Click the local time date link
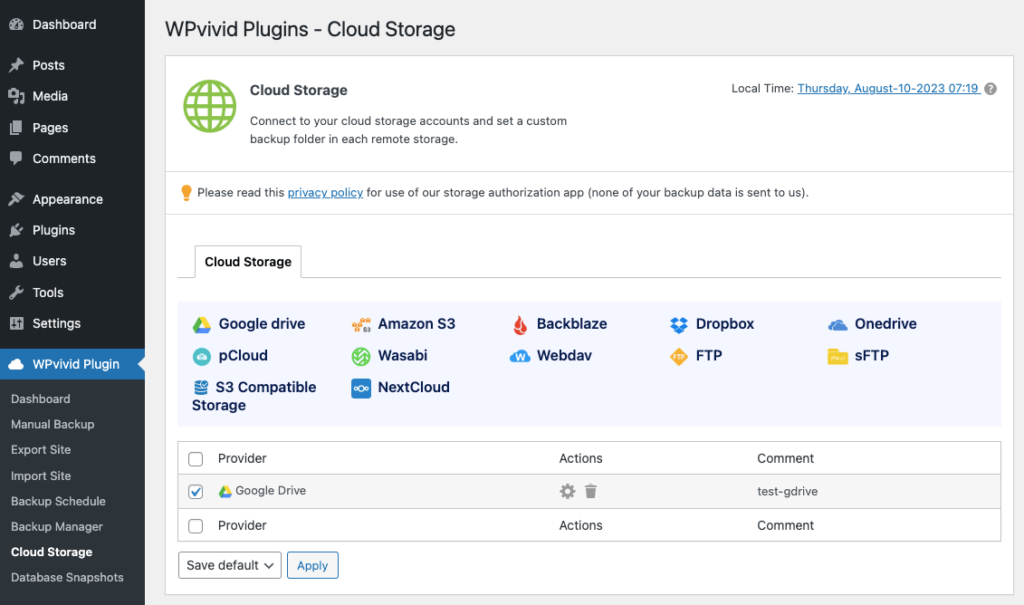1024x605 pixels. tap(887, 88)
